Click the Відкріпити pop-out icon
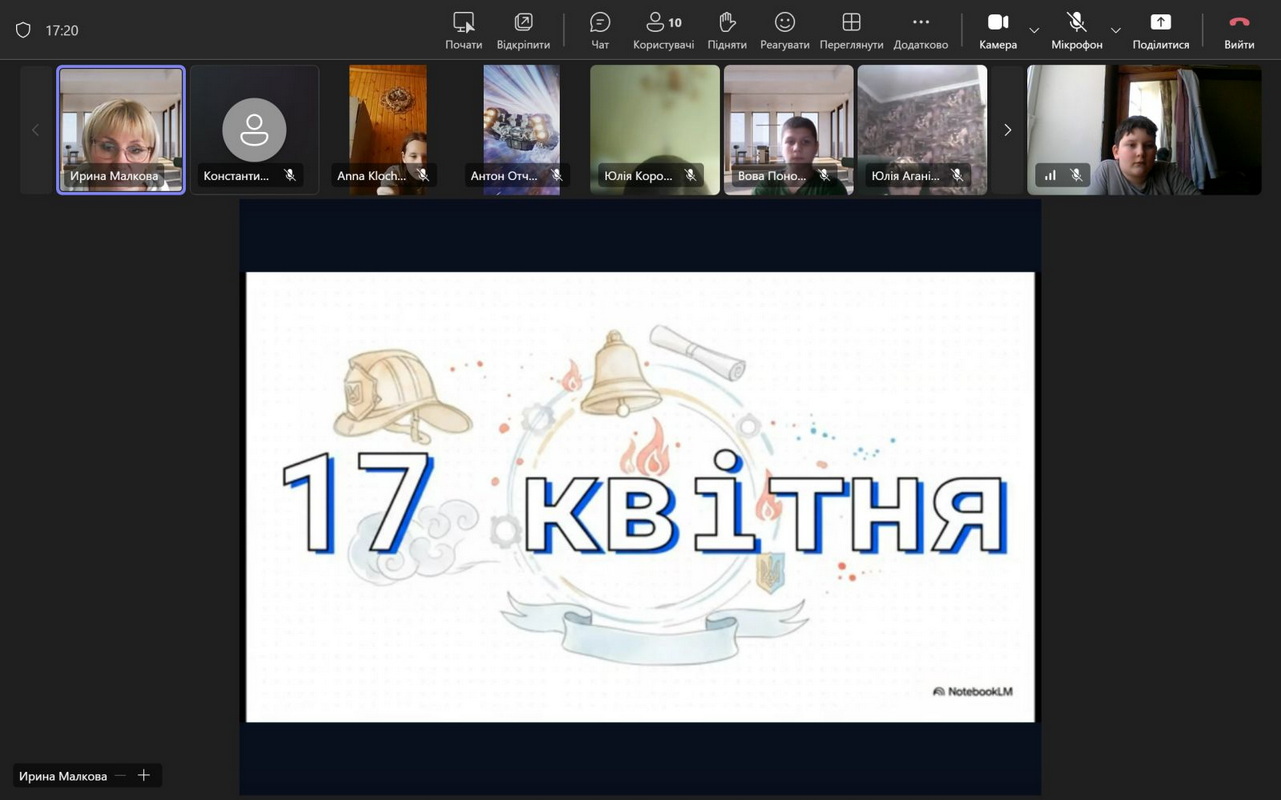 523,23
